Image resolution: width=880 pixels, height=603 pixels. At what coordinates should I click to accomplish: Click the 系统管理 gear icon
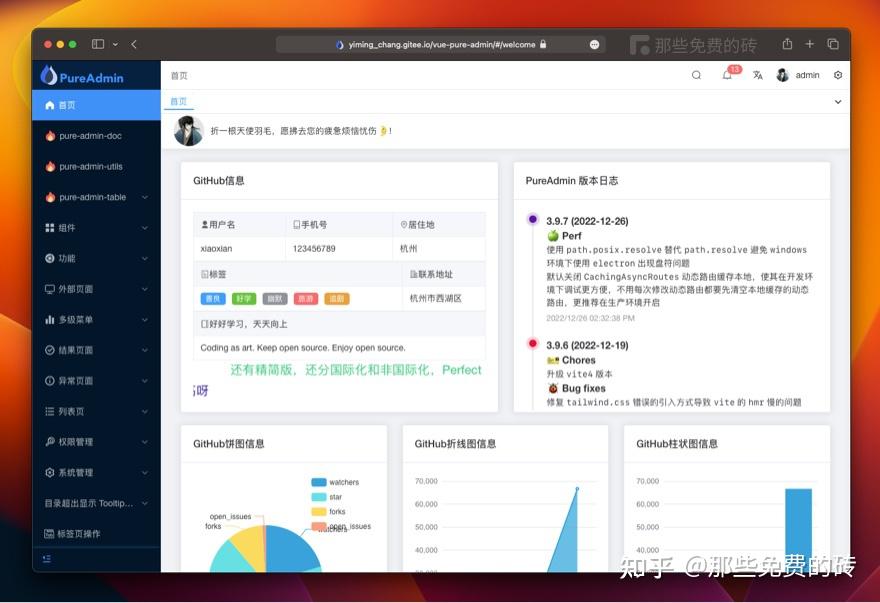[x=49, y=472]
